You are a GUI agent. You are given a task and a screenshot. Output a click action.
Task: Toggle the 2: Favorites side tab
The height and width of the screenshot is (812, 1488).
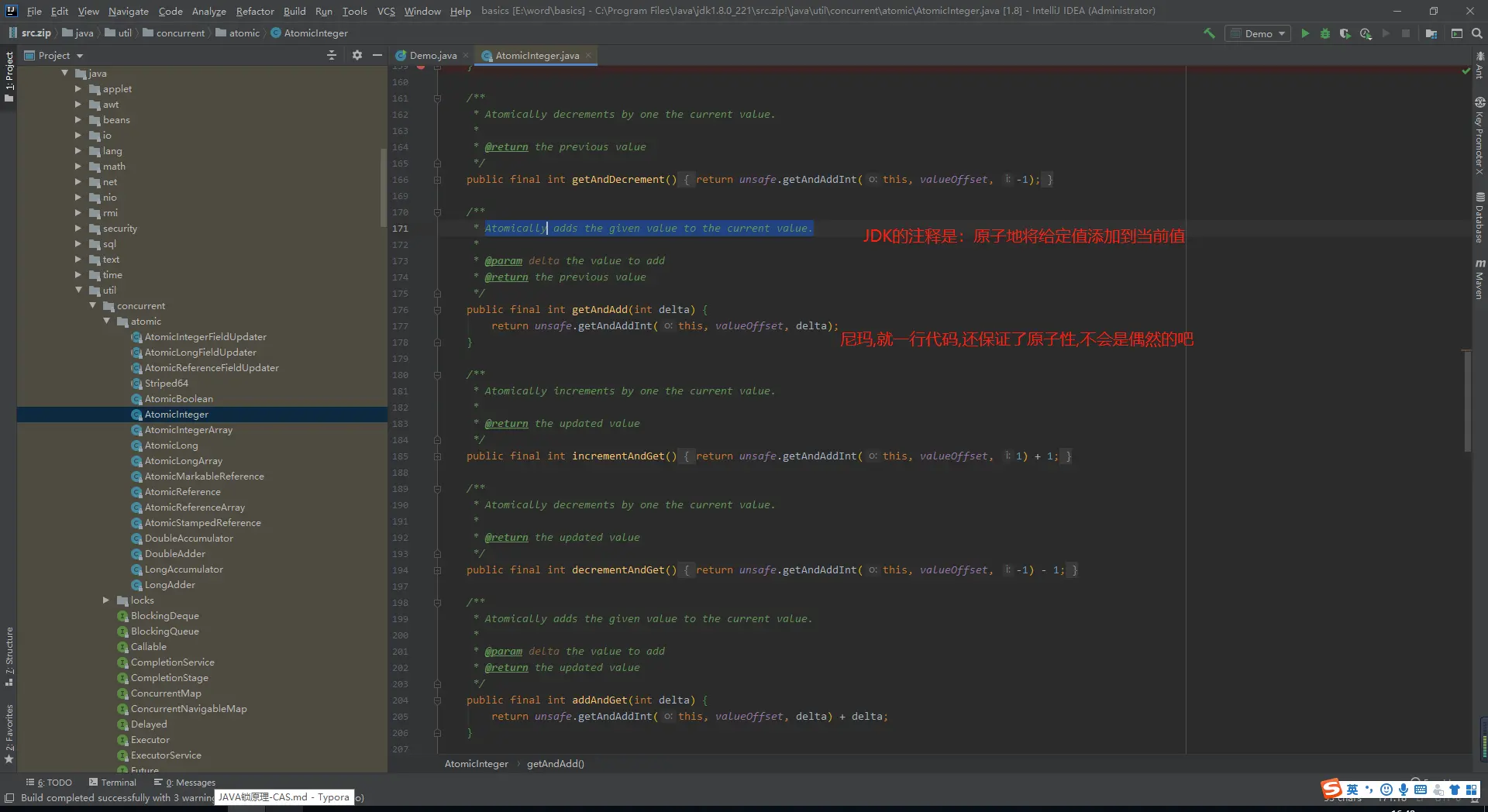point(9,734)
